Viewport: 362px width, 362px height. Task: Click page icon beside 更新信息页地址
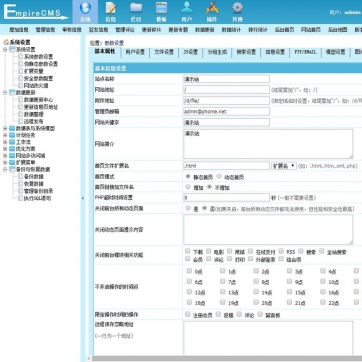pos(21,107)
